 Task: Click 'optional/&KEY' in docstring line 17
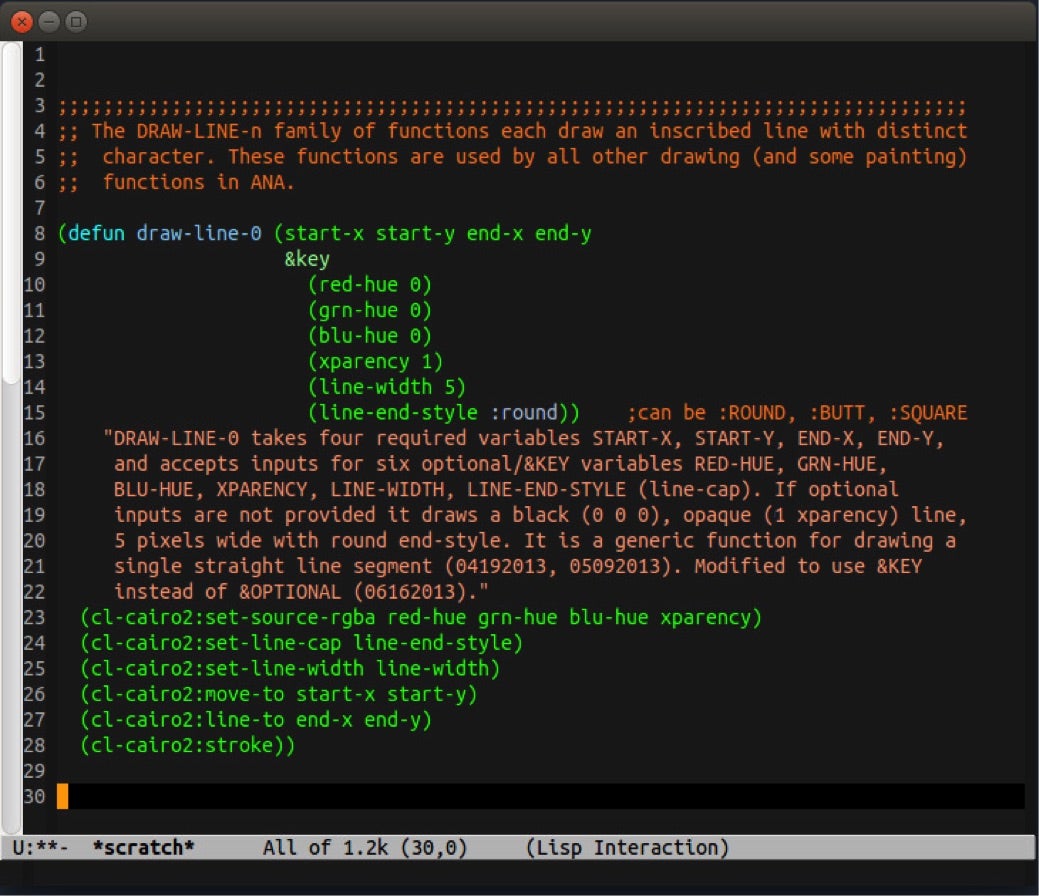495,464
